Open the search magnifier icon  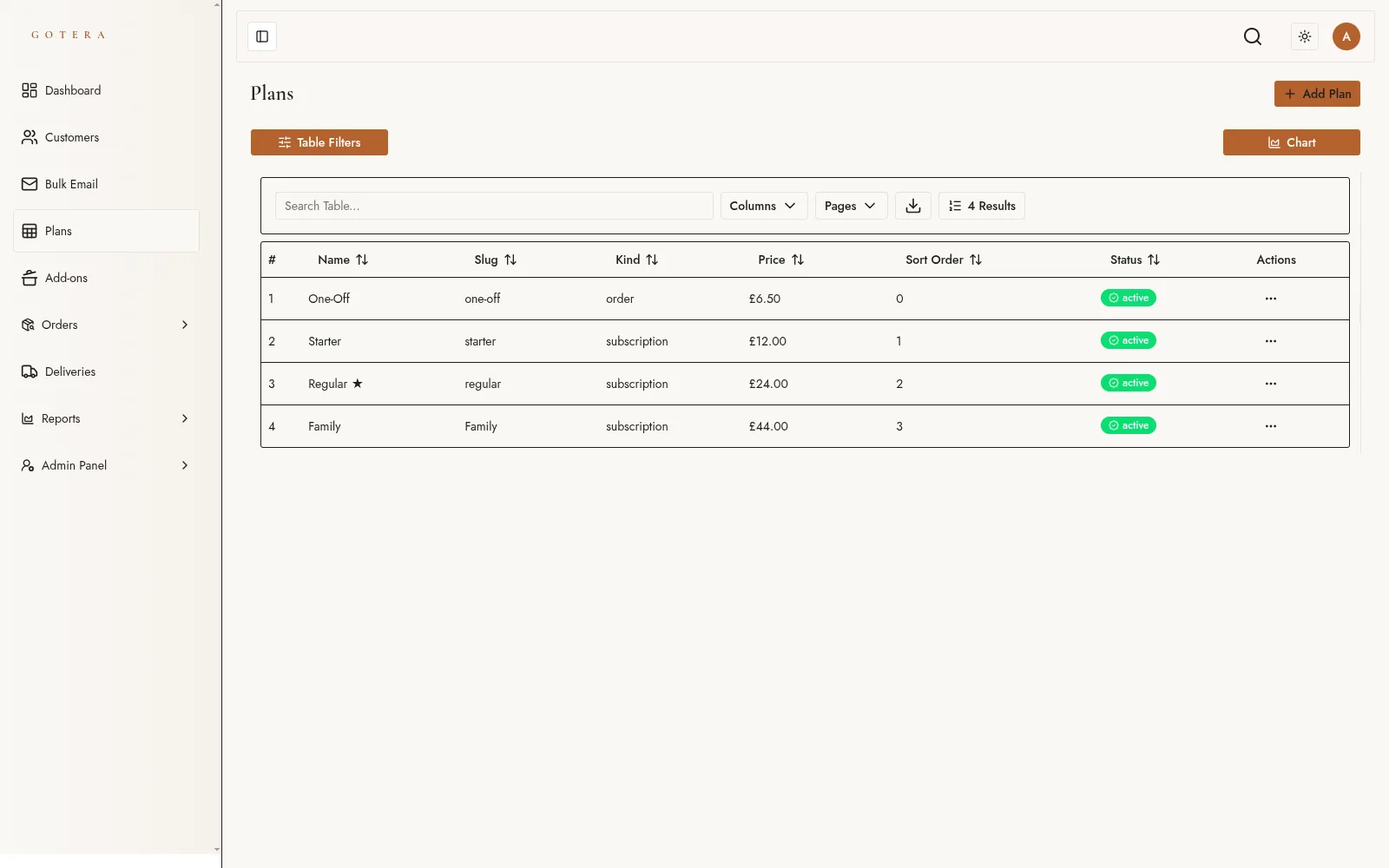1253,36
